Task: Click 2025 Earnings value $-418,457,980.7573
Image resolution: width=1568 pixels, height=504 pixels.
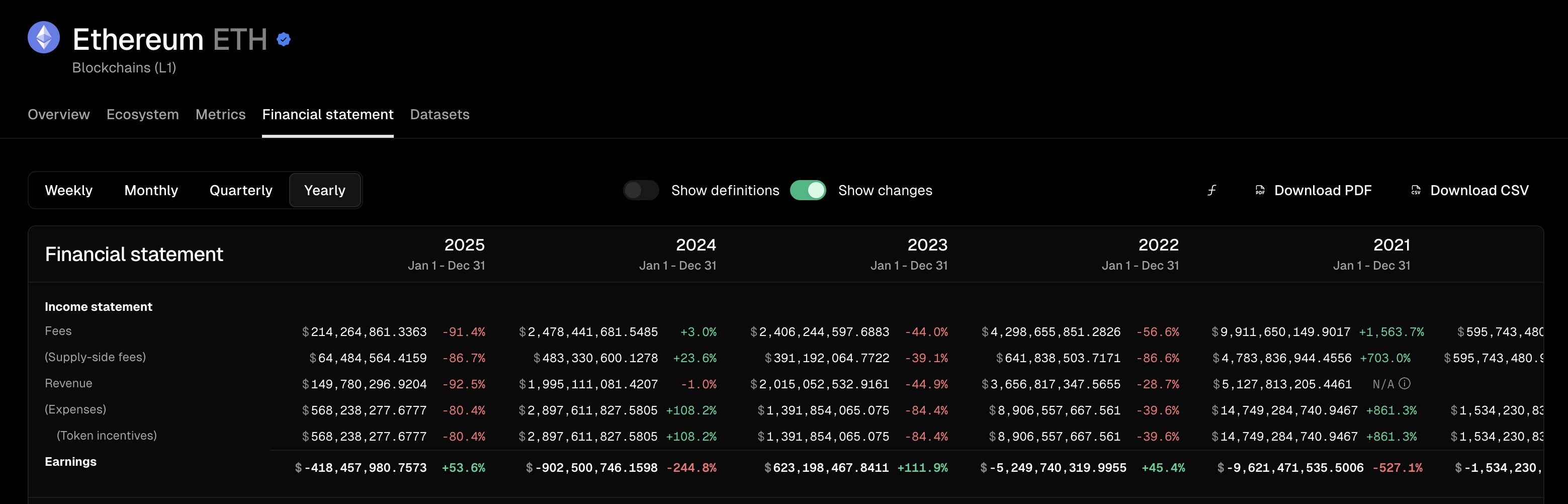Action: tap(361, 467)
